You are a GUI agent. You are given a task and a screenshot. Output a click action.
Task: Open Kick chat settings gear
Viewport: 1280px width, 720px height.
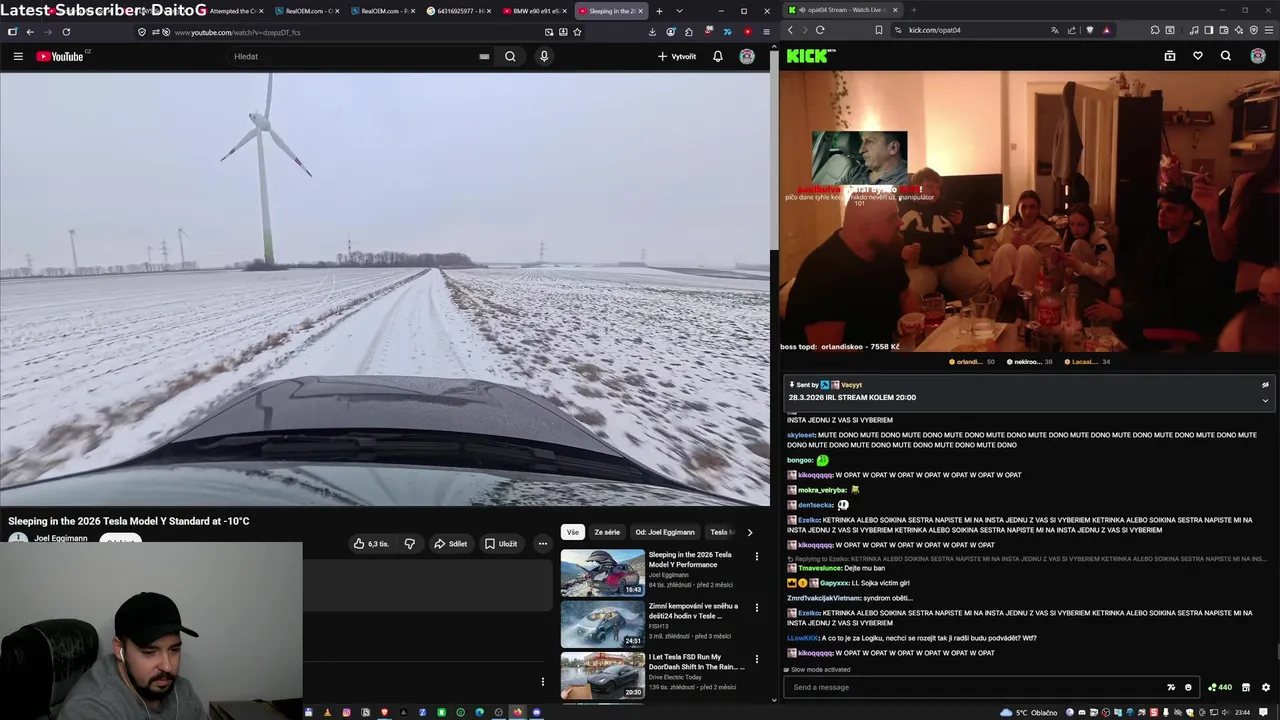[x=1266, y=687]
